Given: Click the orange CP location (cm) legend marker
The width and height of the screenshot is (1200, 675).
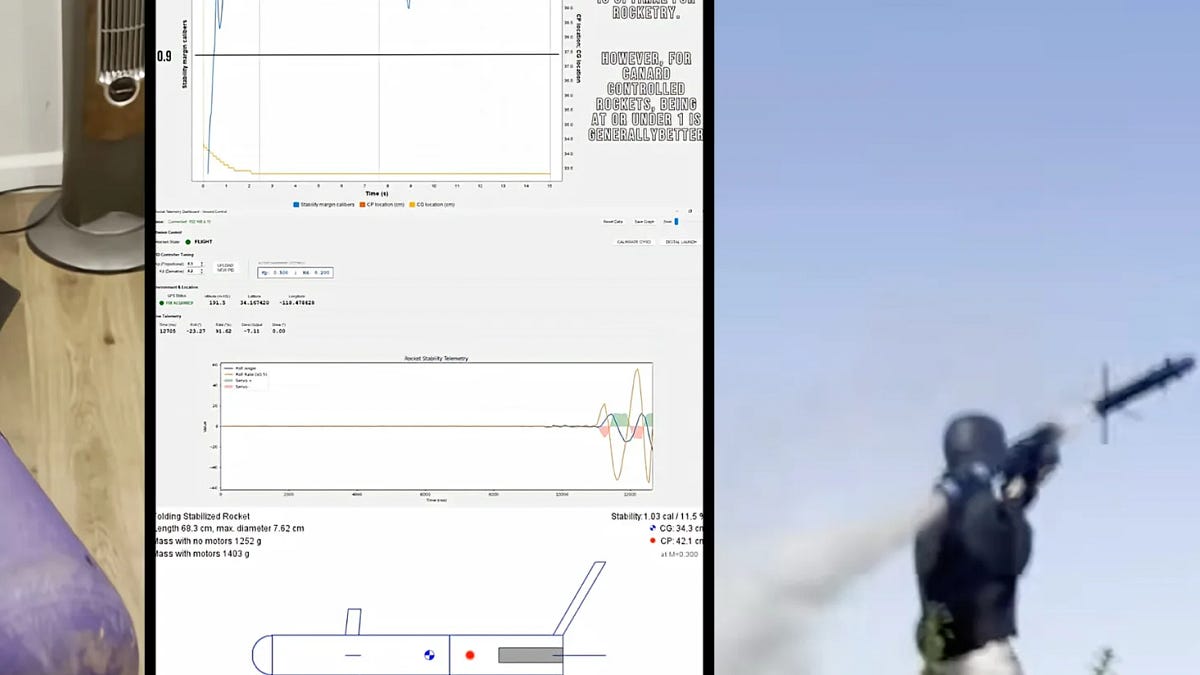Looking at the screenshot, I should point(364,203).
